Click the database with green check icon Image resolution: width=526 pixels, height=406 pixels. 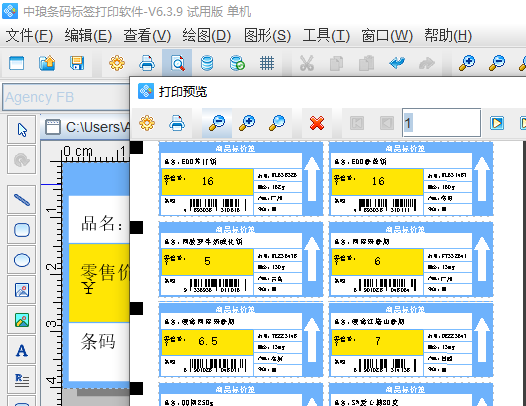[x=237, y=63]
